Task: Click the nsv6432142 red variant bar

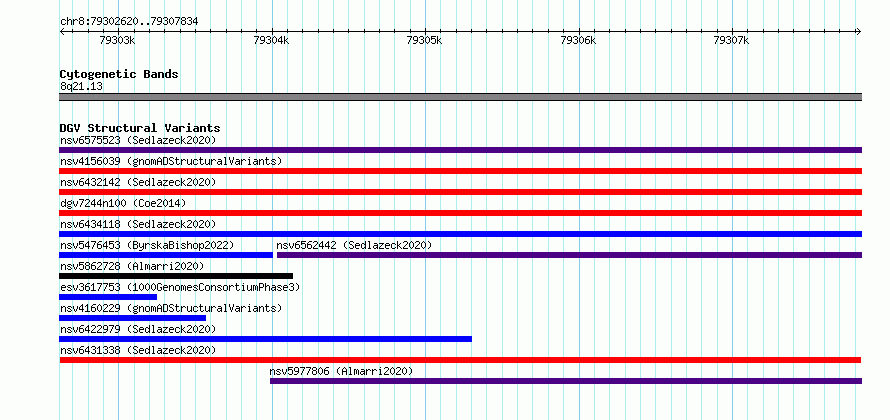Action: 460,192
